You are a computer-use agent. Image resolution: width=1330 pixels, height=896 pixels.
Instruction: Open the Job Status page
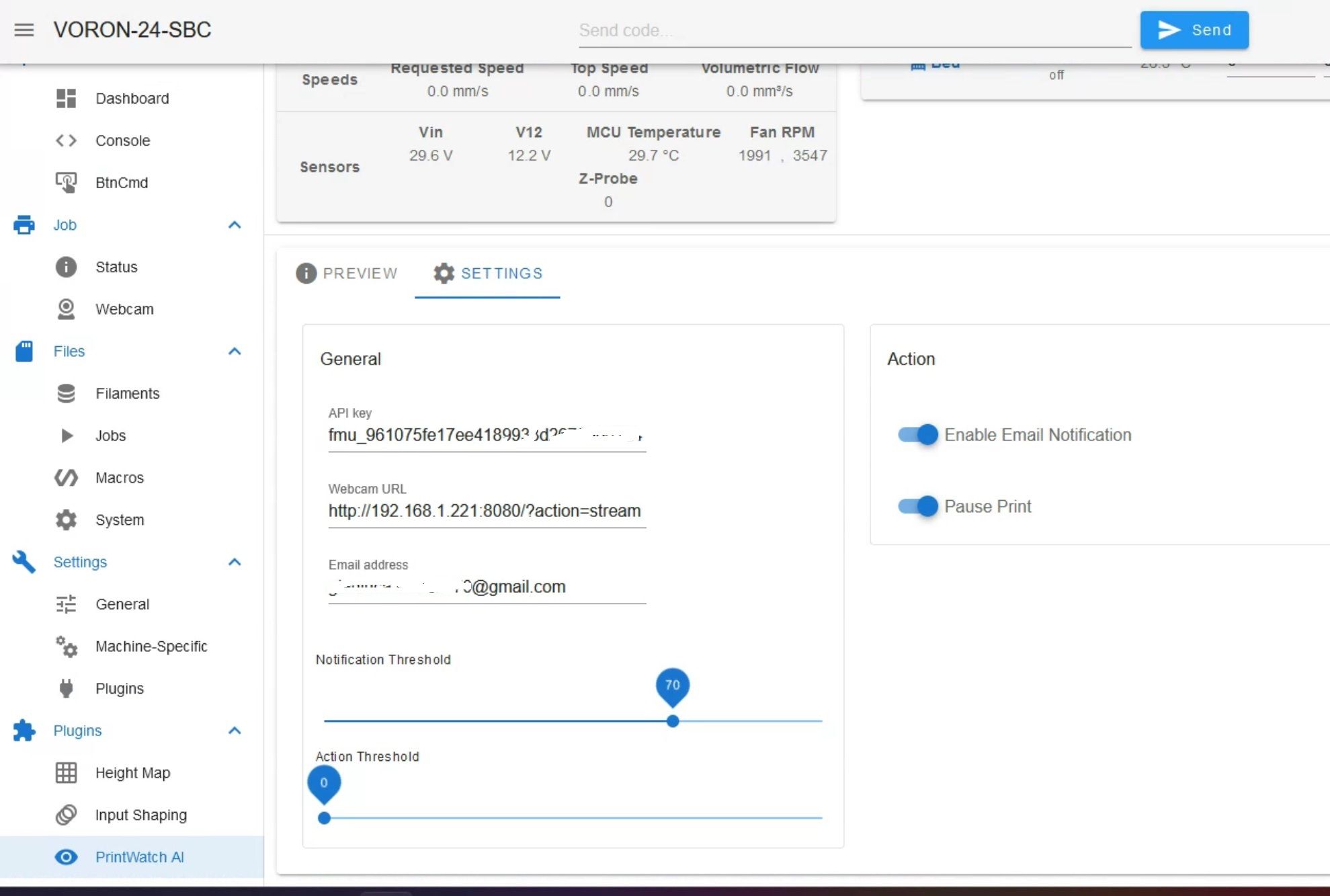point(116,267)
